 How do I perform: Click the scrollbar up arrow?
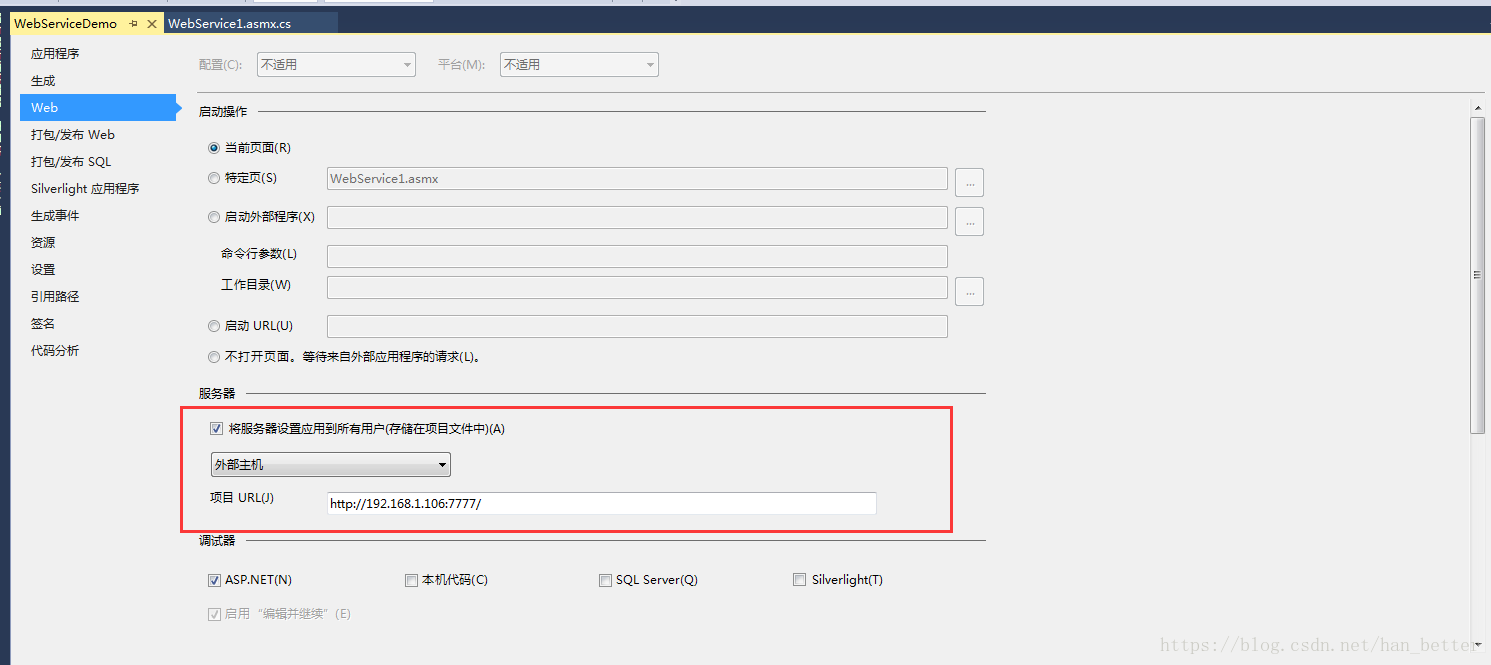(x=1477, y=107)
